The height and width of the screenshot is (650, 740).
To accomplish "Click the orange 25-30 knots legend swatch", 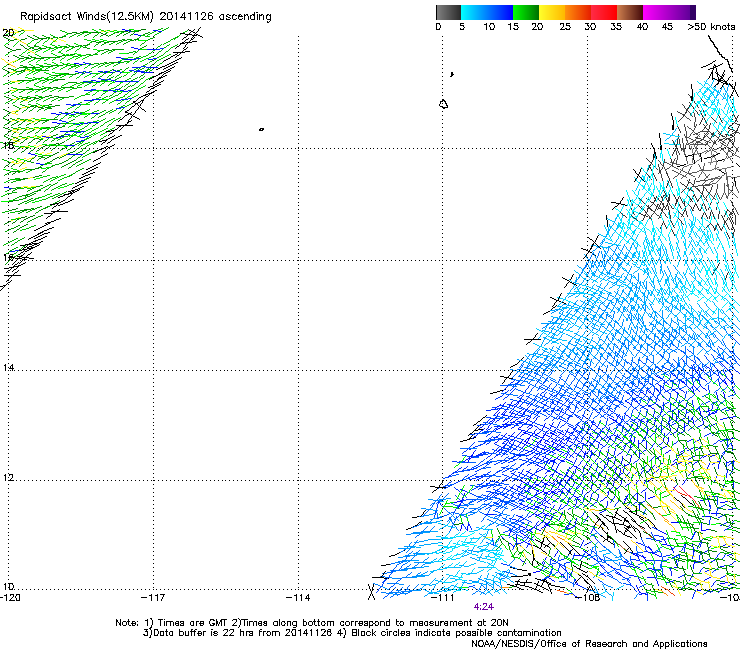I will click(x=578, y=12).
